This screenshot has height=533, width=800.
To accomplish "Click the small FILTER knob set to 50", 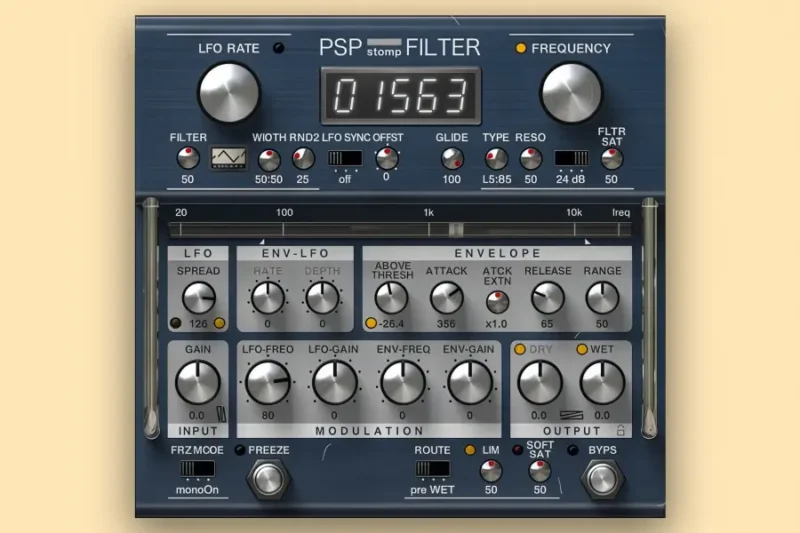I will click(188, 159).
